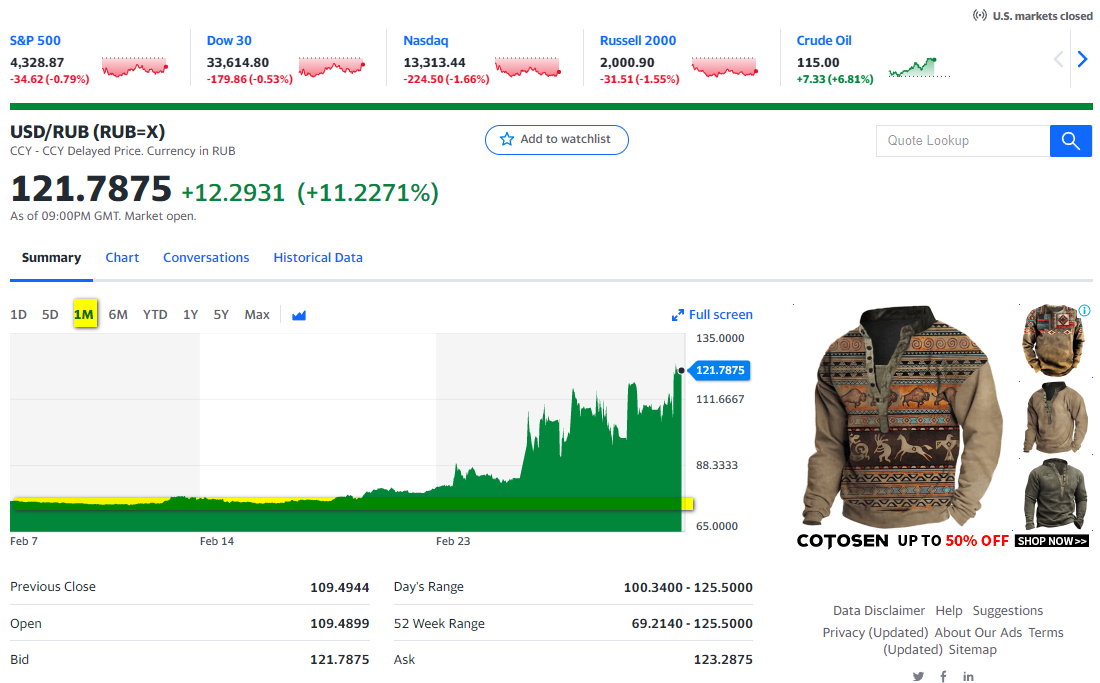Open the LinkedIn icon in footer
The height and width of the screenshot is (683, 1100).
pos(968,676)
